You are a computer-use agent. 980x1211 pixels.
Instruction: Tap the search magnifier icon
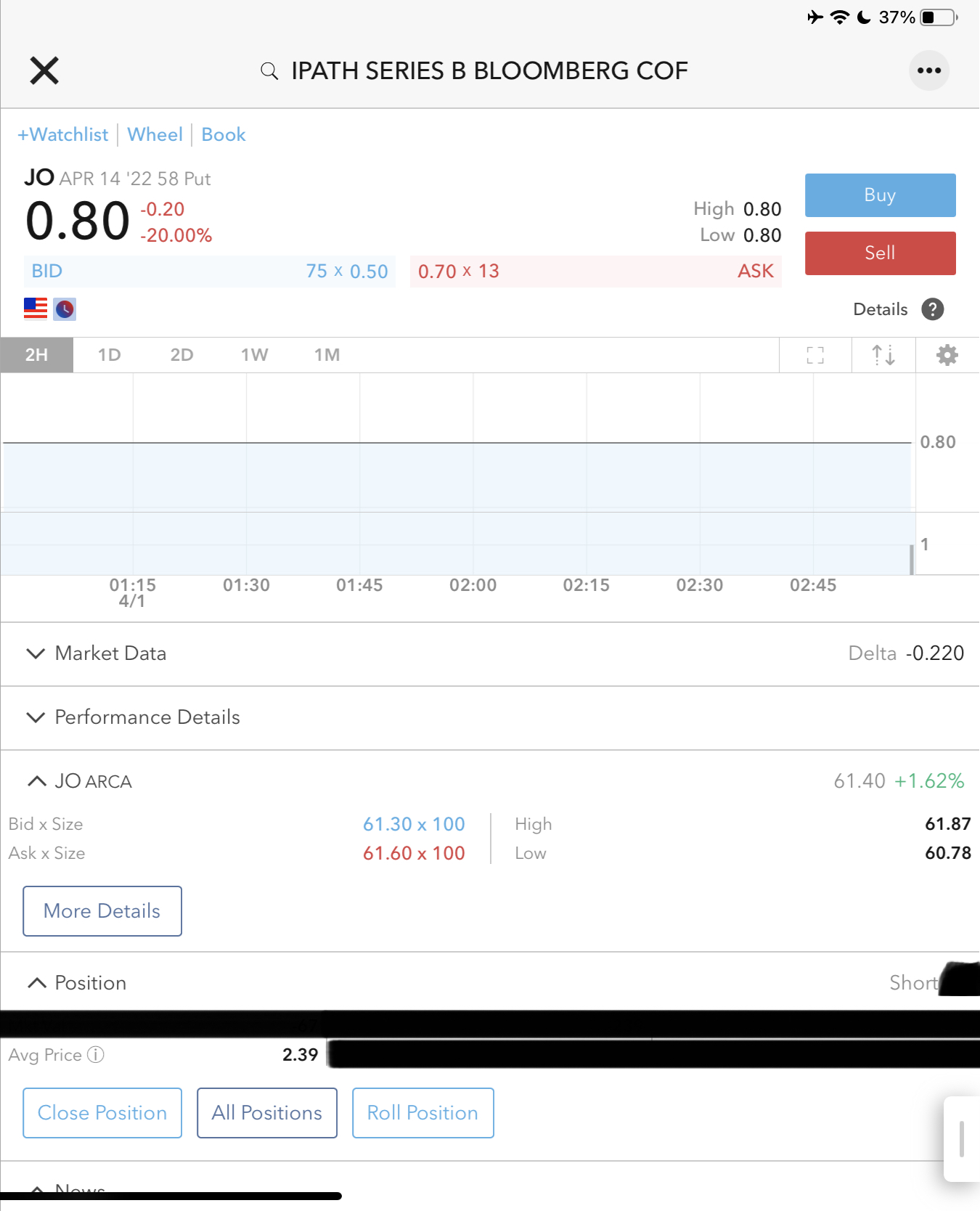pos(269,70)
